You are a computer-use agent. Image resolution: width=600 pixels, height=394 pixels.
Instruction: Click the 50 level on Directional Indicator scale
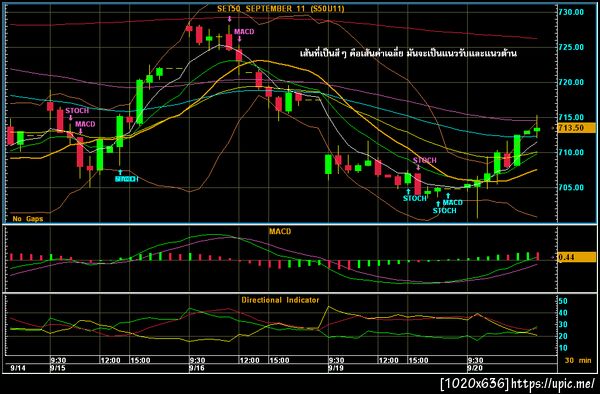[x=563, y=301]
